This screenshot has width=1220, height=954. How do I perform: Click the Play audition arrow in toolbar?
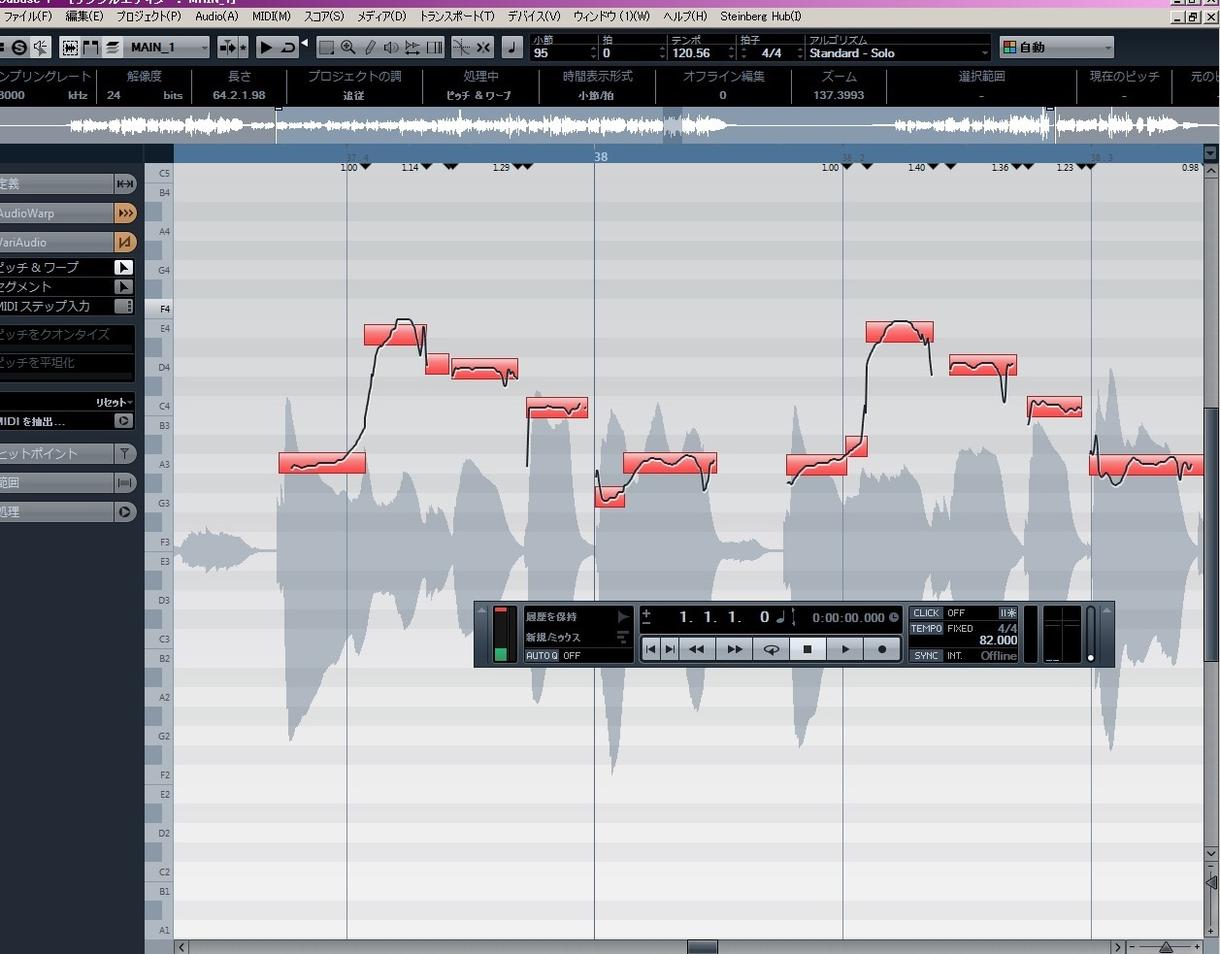[266, 47]
